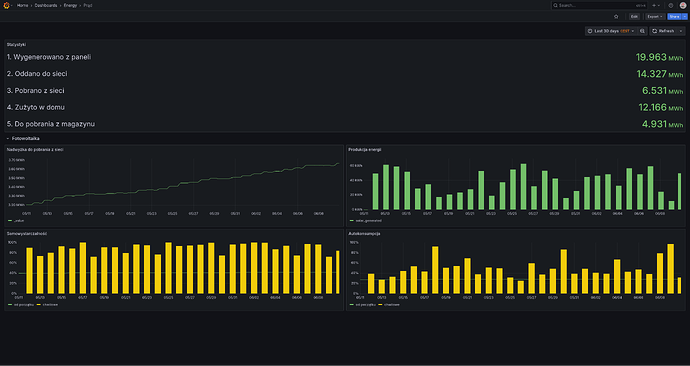Click the clock icon in time picker

(590, 31)
